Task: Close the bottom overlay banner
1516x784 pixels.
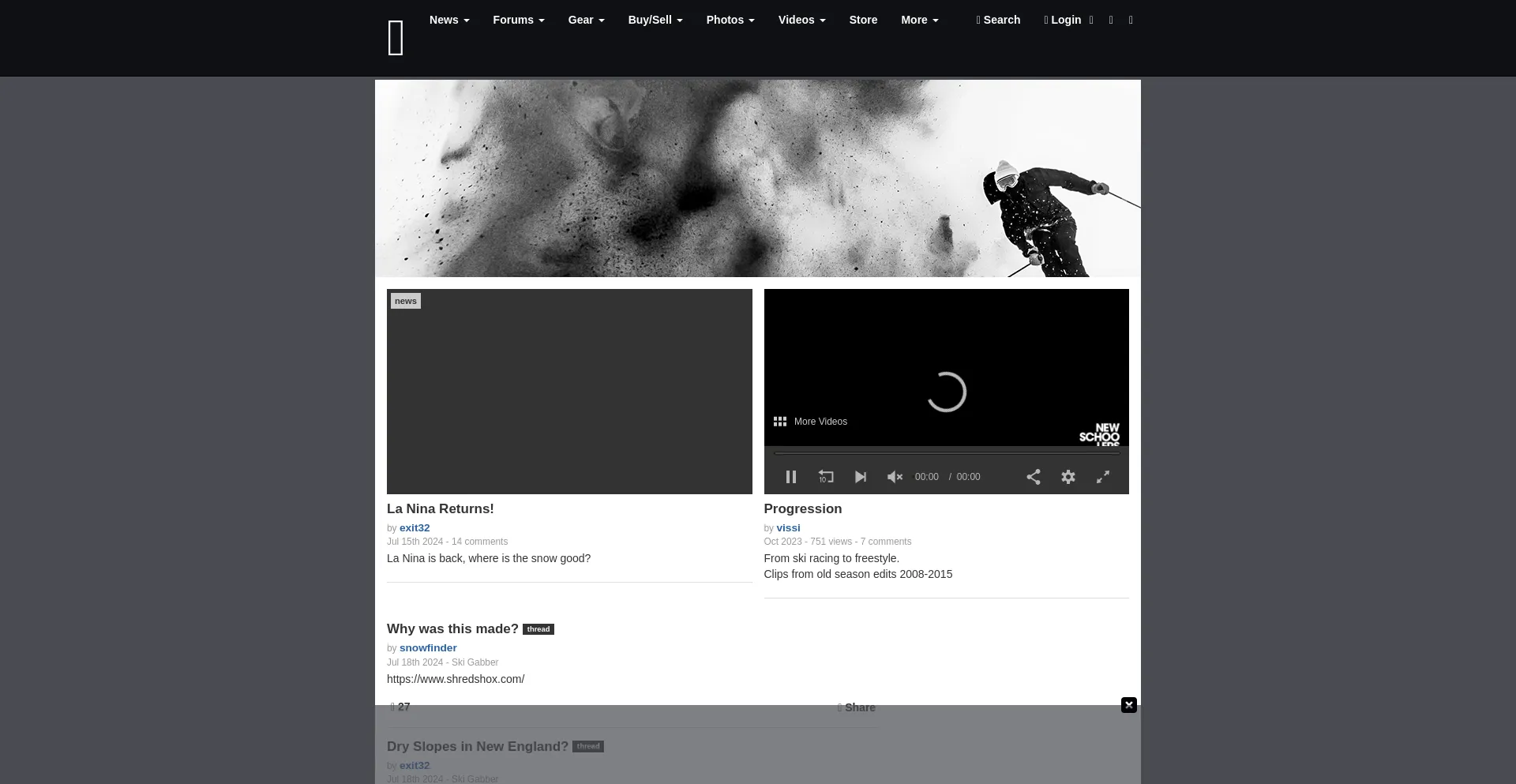Action: [1129, 705]
